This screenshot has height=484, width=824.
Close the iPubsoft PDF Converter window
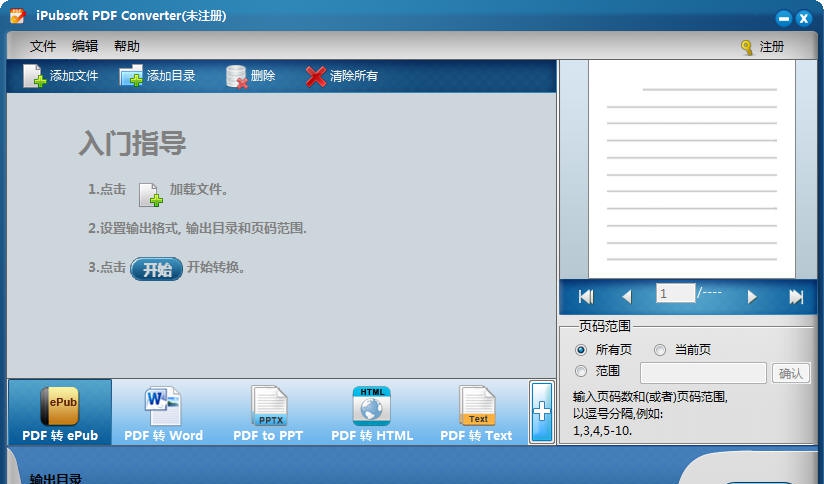pos(804,18)
